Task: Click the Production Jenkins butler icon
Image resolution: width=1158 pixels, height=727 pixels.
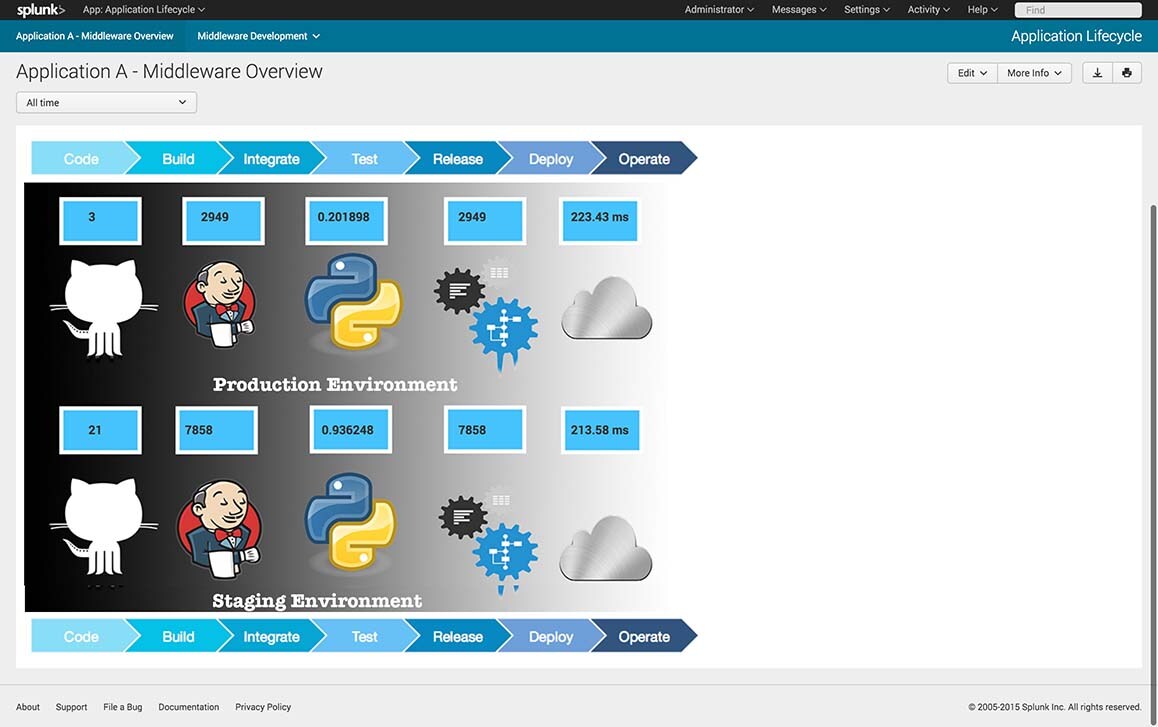Action: (219, 304)
